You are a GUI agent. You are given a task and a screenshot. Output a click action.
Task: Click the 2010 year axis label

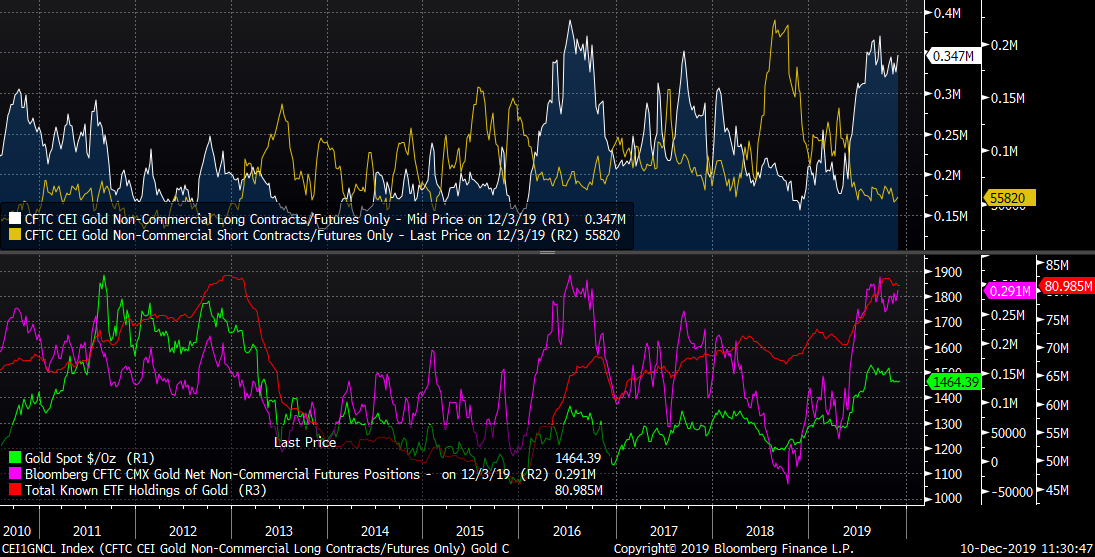[x=17, y=531]
